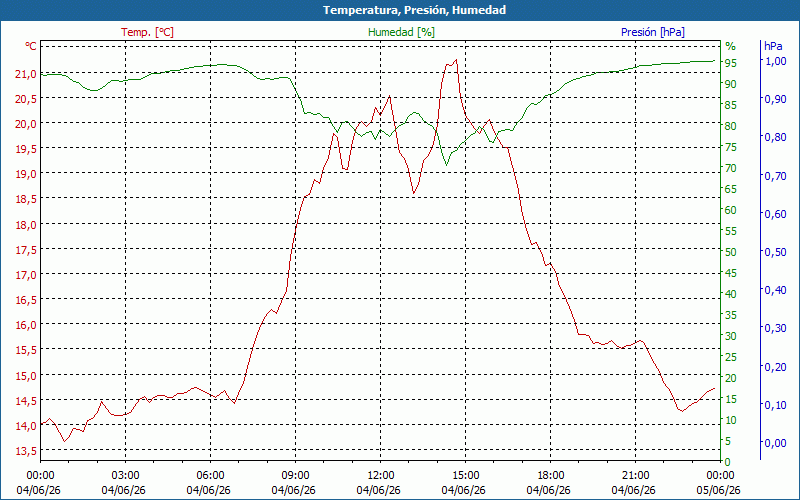Click the 85 humidity axis value

coord(731,105)
